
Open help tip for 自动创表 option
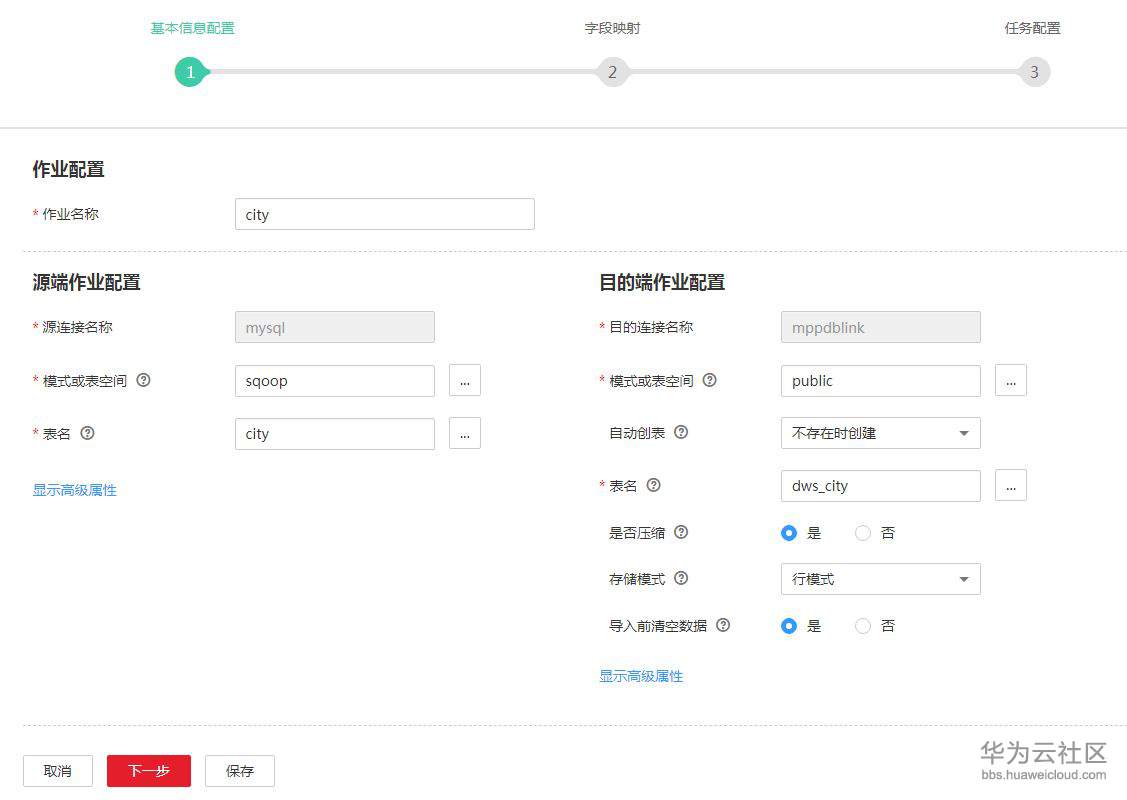point(682,433)
